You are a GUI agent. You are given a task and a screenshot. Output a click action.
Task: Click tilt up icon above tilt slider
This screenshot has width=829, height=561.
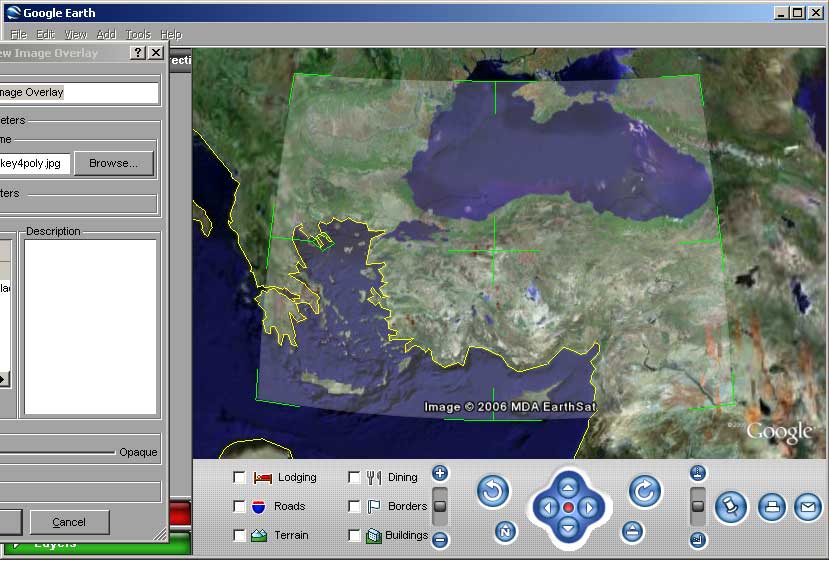coord(698,473)
